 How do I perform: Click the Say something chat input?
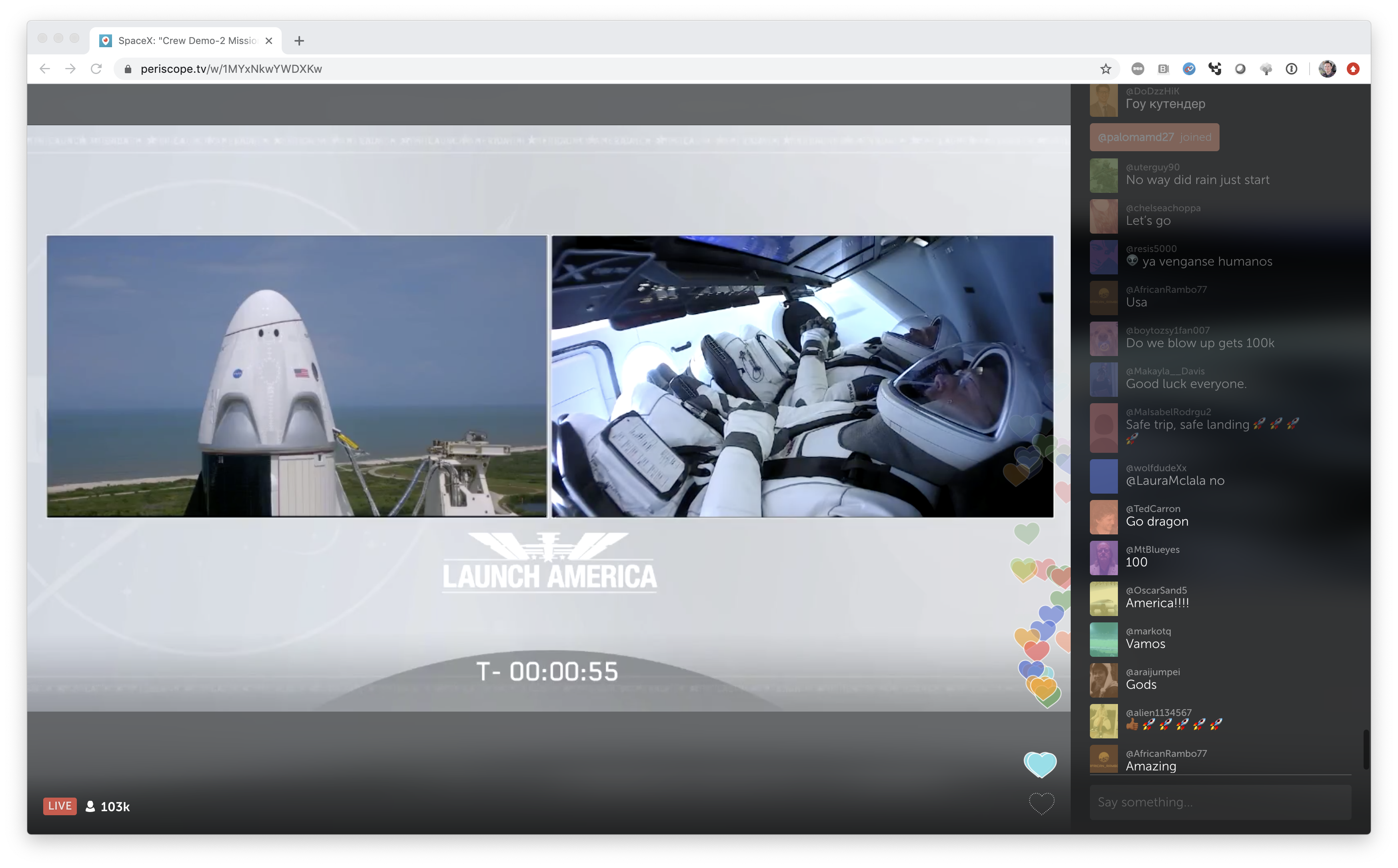1220,802
